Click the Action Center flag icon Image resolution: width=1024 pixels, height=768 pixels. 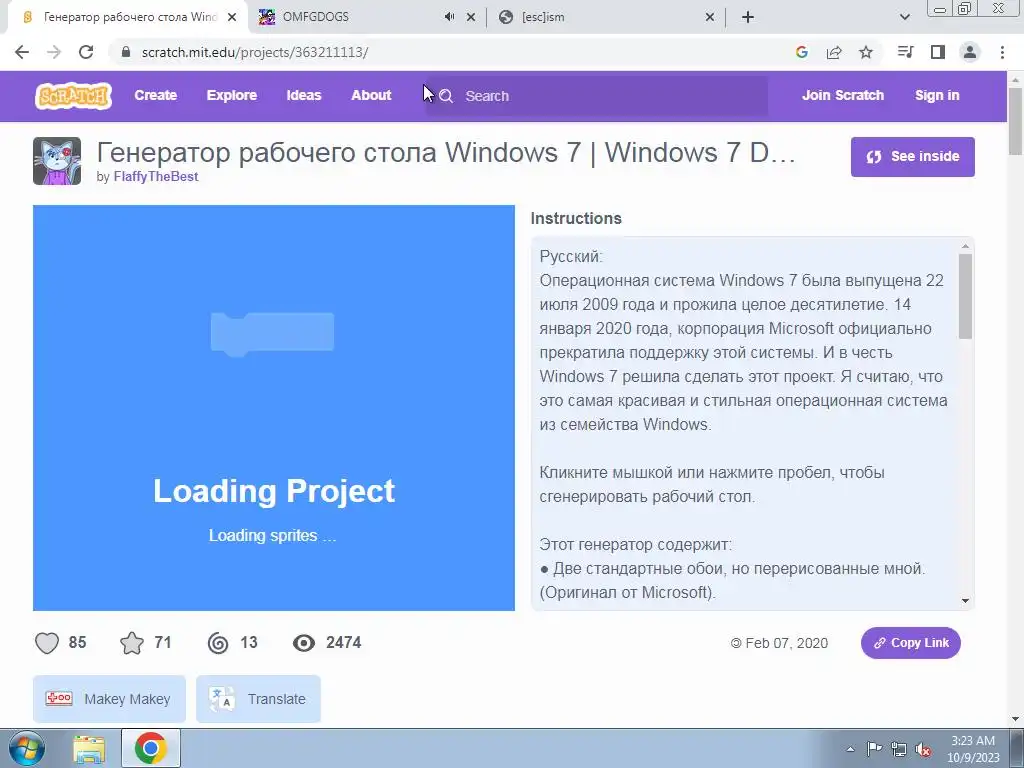874,749
